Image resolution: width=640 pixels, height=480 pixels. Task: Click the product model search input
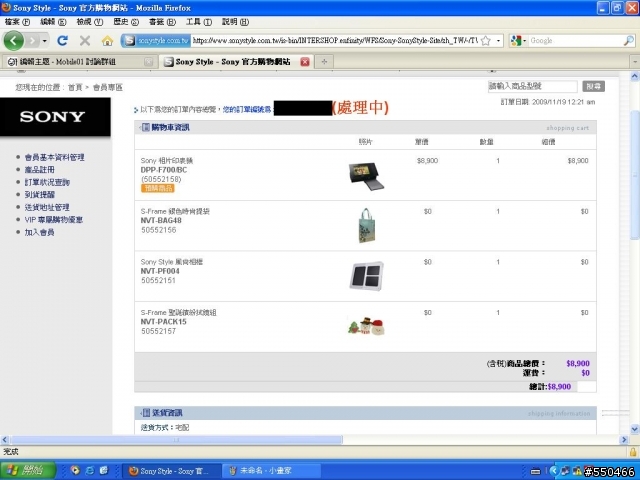point(532,86)
